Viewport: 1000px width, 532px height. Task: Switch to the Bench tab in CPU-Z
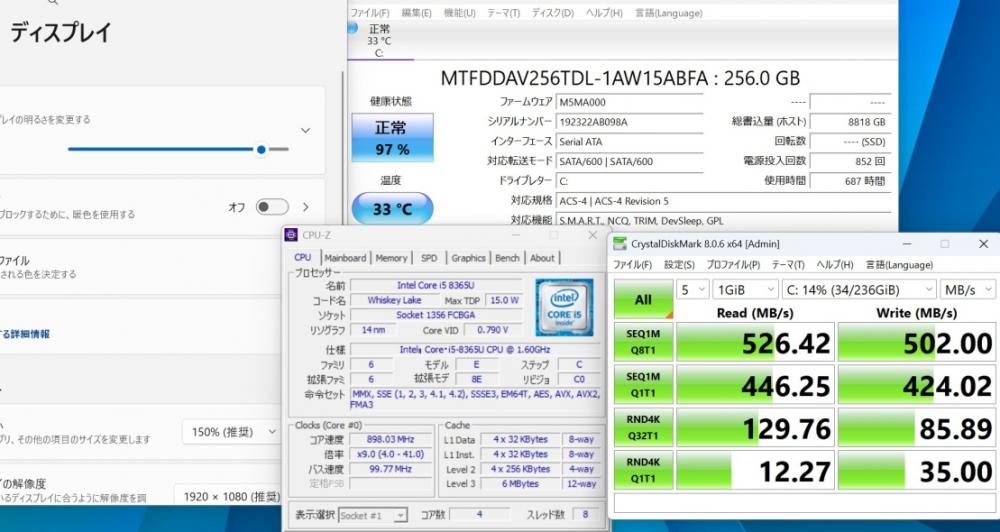507,258
